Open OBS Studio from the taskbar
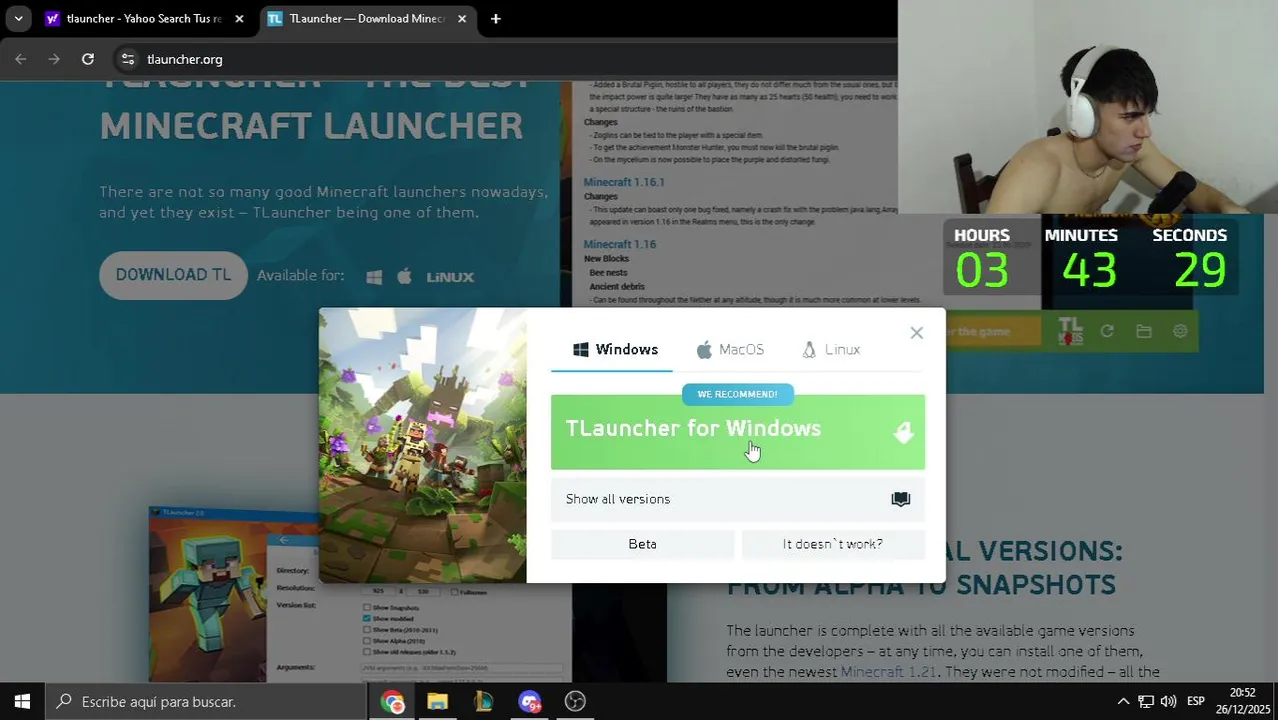 (575, 702)
